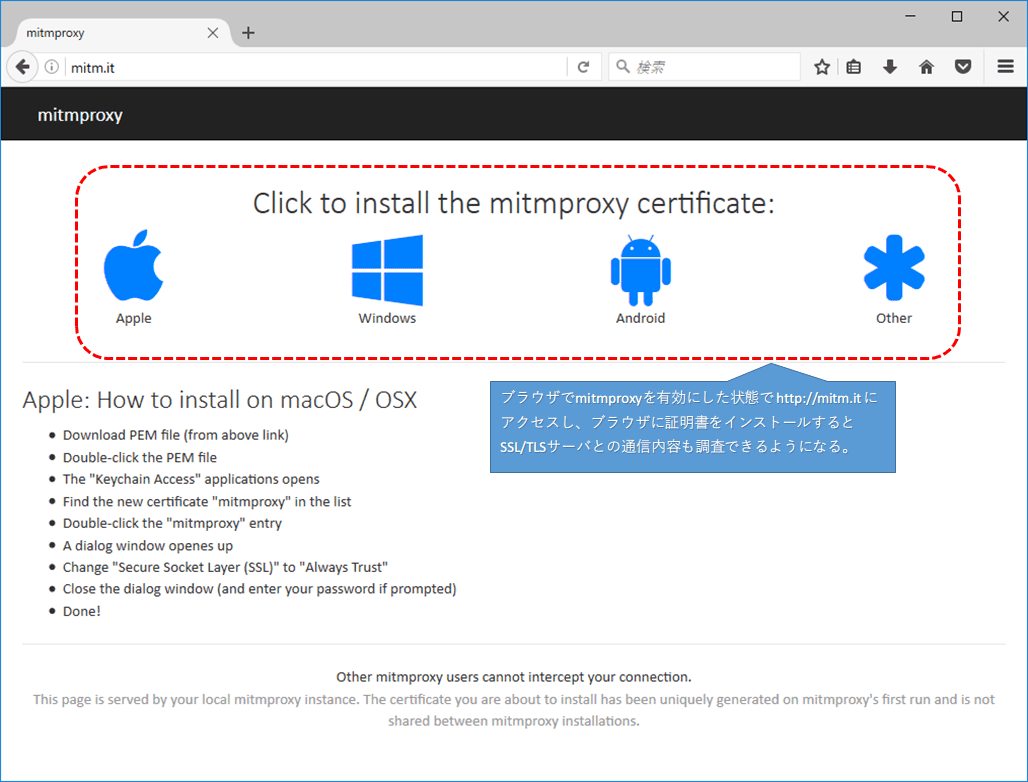The image size is (1028, 782).
Task: Click the Android robot certificate icon
Action: click(x=641, y=270)
